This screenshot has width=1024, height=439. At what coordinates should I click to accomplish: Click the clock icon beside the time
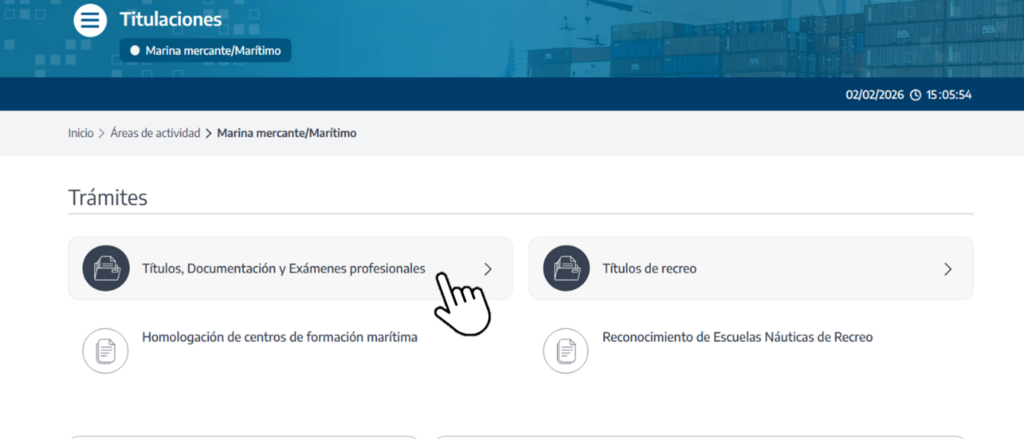(x=915, y=95)
